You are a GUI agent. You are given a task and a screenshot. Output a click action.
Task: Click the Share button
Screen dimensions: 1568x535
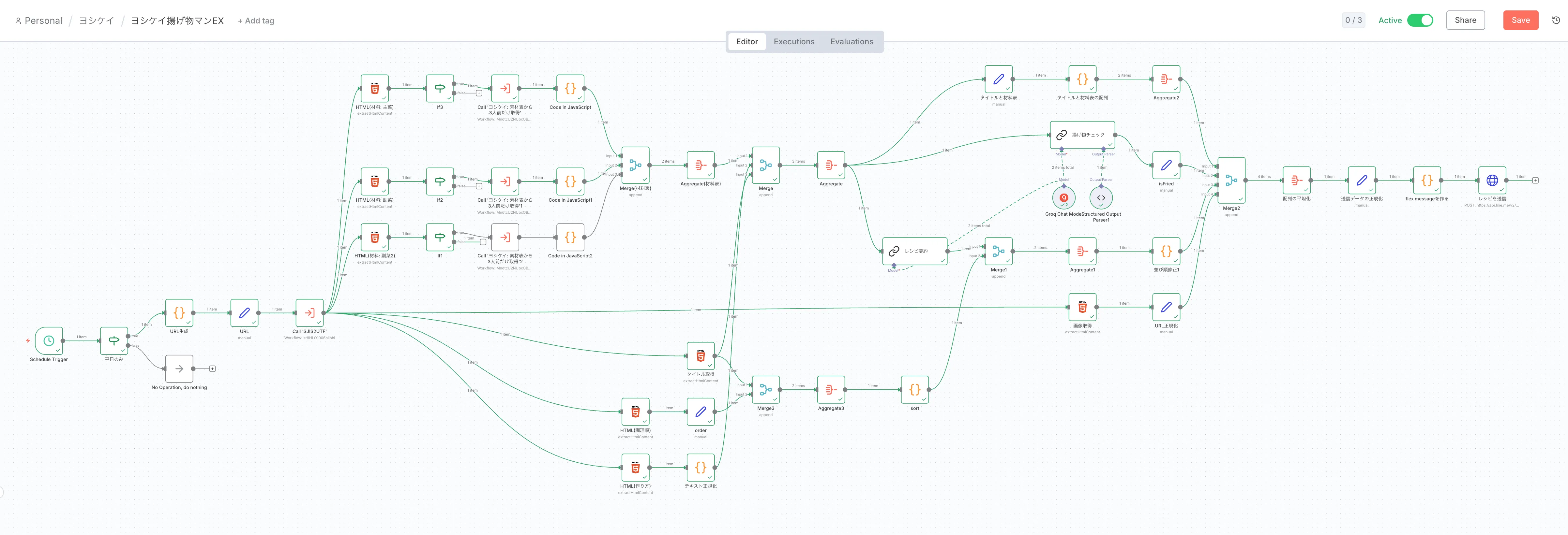click(x=1465, y=20)
